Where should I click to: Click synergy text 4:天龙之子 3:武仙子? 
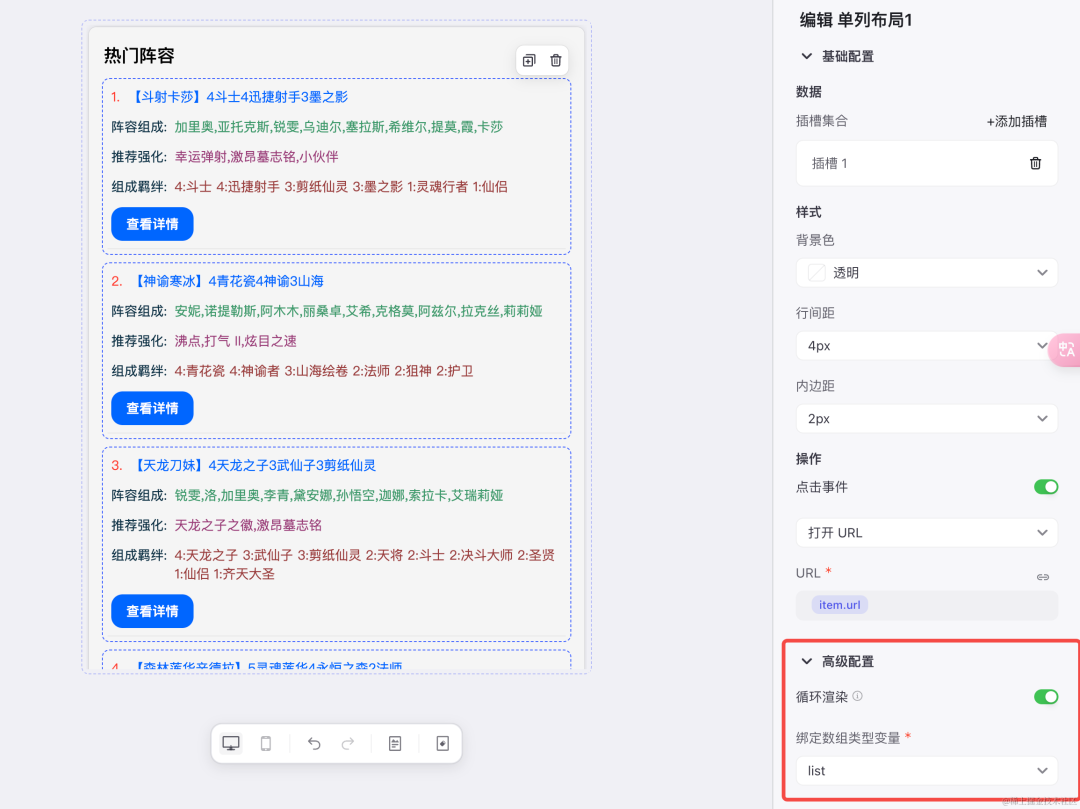[364, 565]
